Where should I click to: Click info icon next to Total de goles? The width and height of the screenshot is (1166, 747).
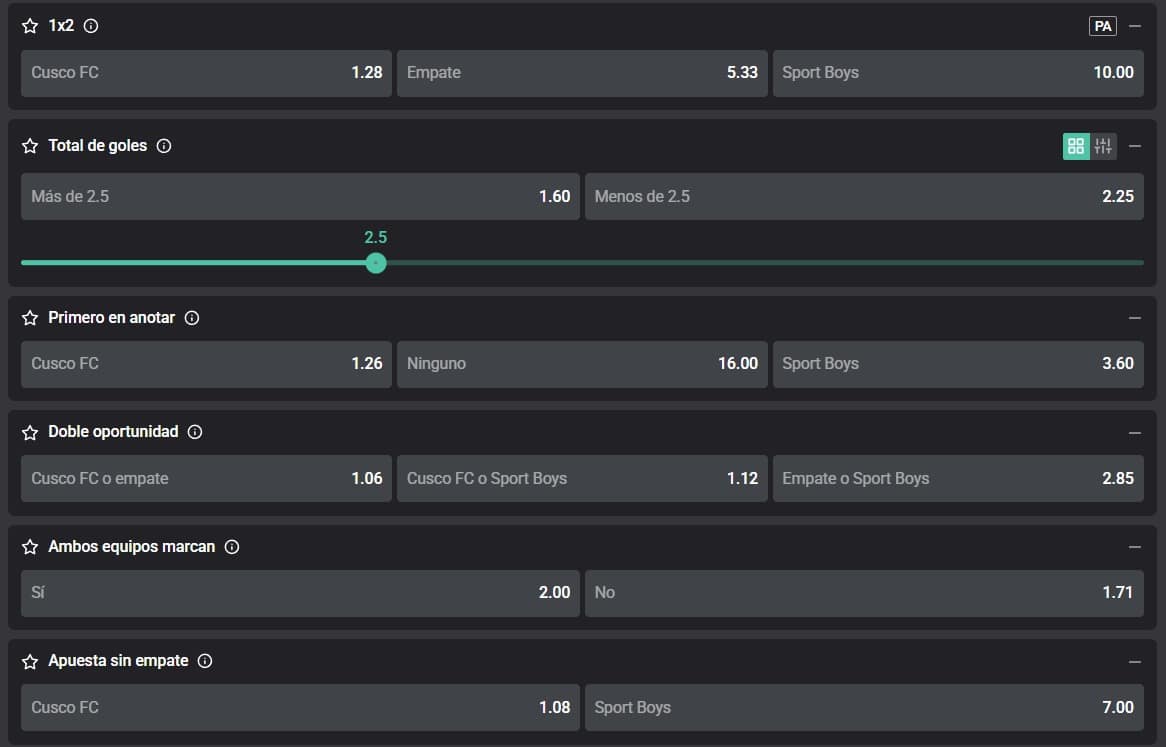coord(164,146)
